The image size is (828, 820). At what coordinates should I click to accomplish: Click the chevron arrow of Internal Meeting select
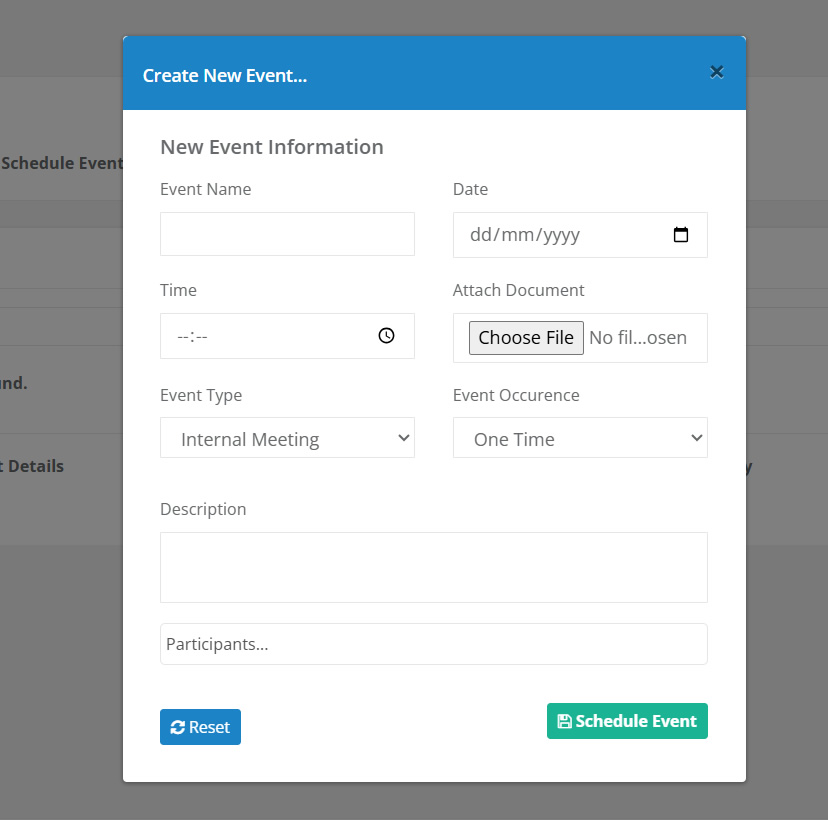pos(404,438)
